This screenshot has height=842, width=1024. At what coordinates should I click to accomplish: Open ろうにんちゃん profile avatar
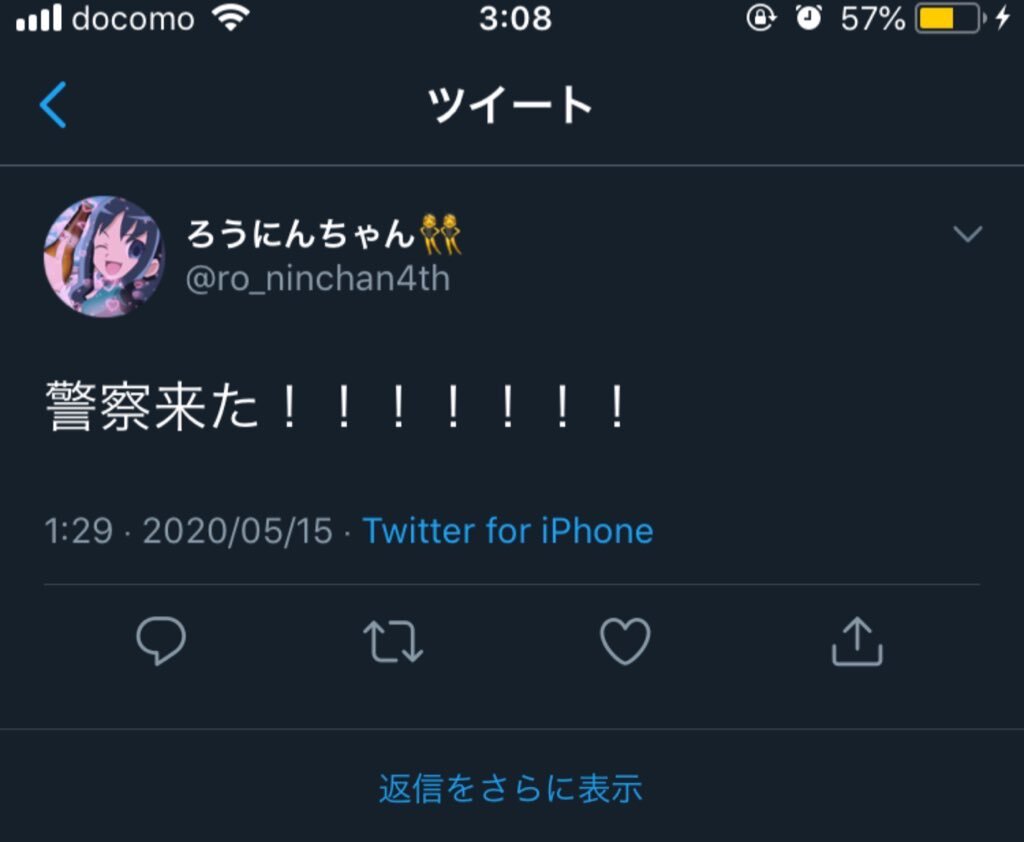[x=104, y=257]
